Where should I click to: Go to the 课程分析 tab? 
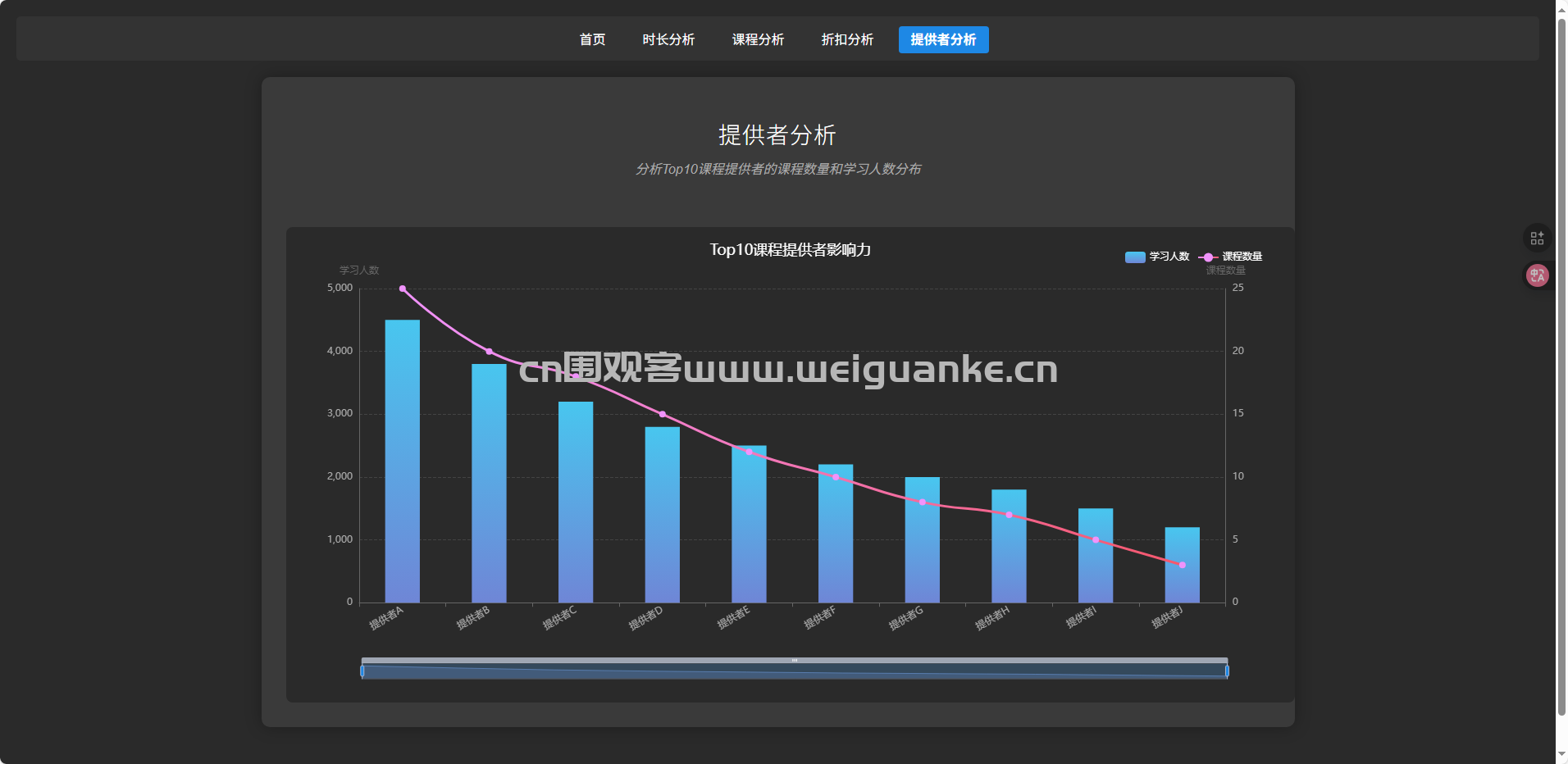(x=758, y=39)
